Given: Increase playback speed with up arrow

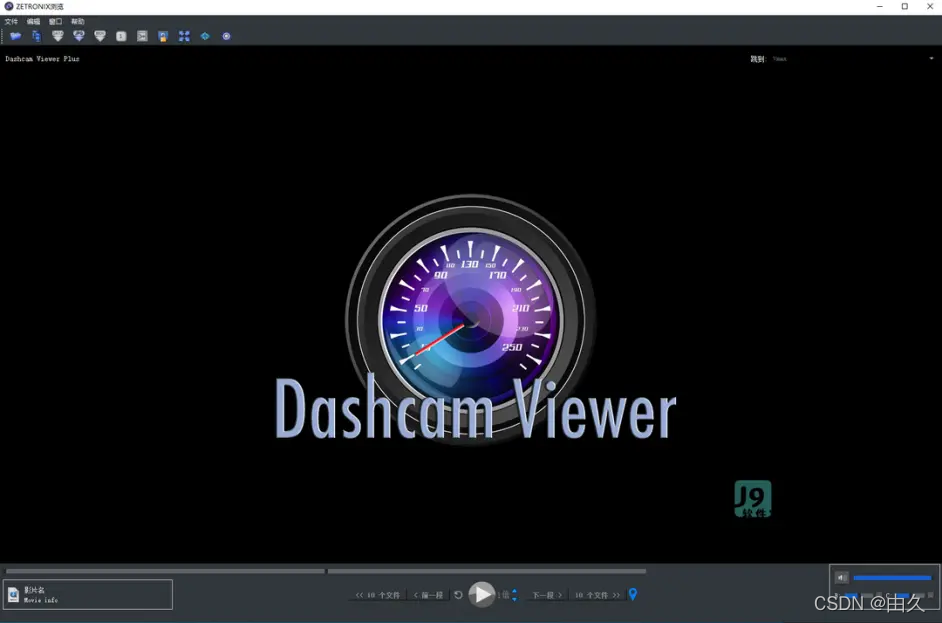Looking at the screenshot, I should pyautogui.click(x=515, y=591).
